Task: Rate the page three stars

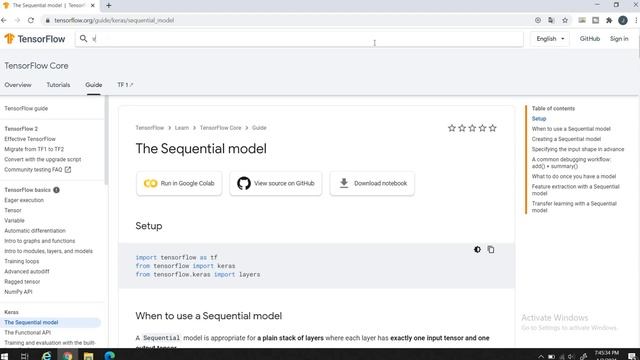Action: 472,128
